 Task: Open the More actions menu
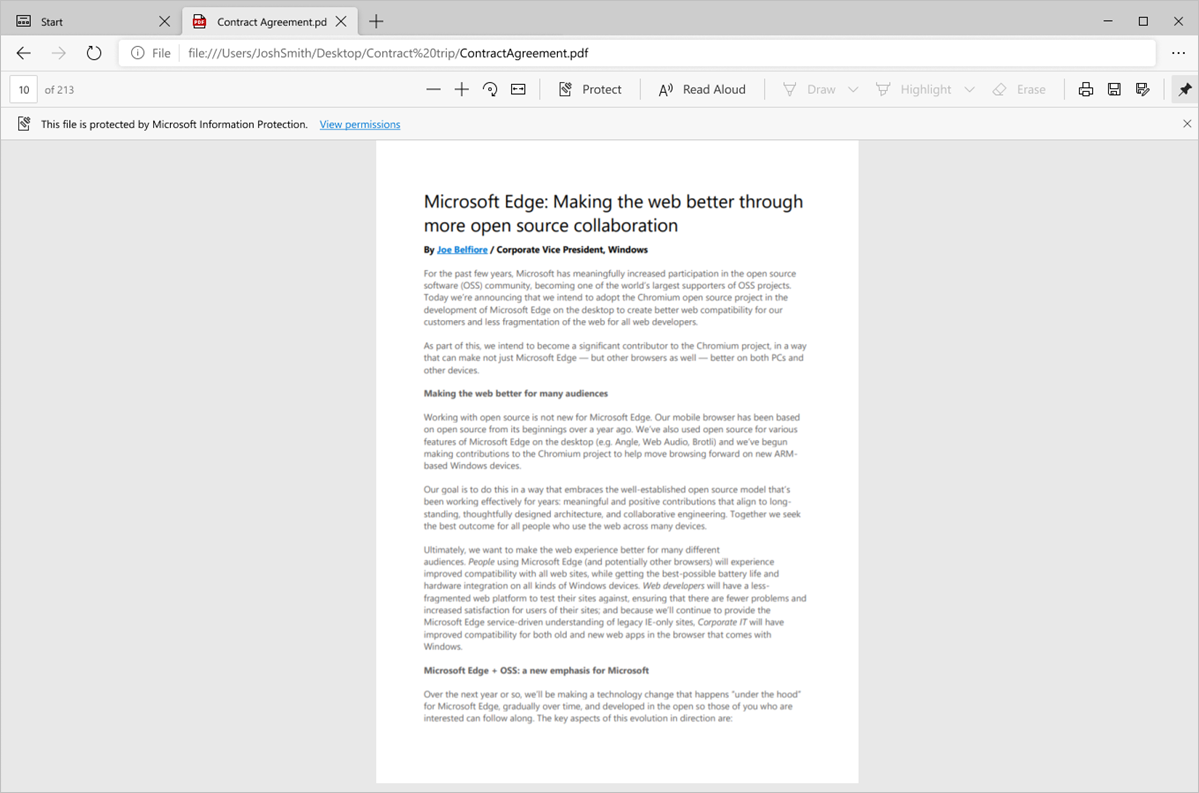1178,52
